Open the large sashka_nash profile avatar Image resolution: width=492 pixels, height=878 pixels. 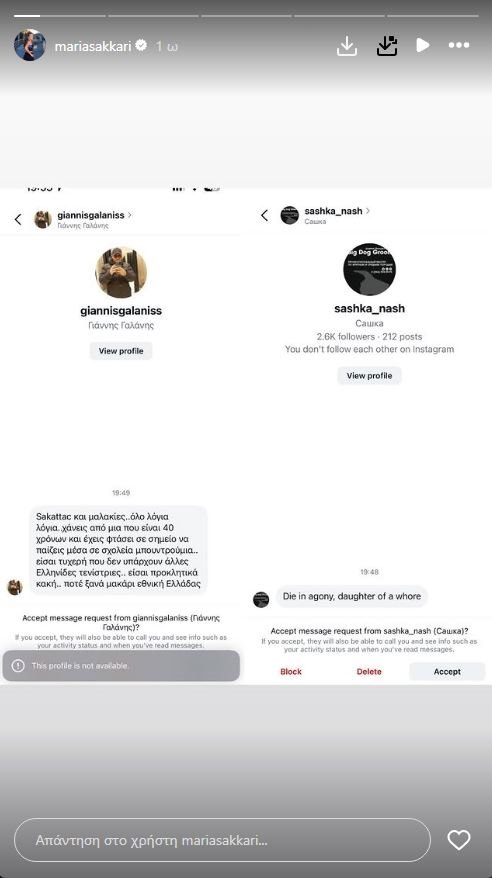click(369, 269)
